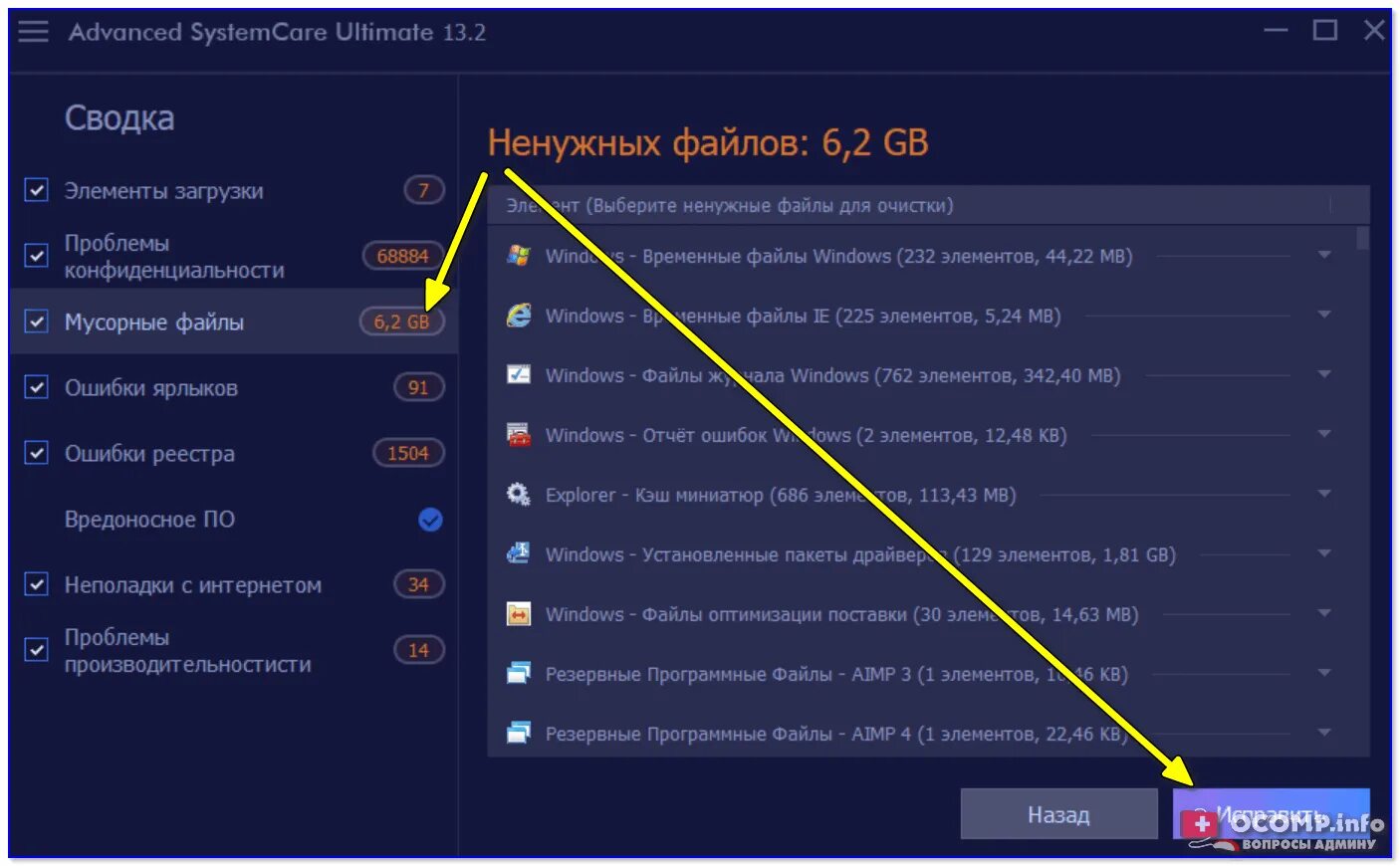Click the delivery optimization files icon
Image resolution: width=1400 pixels, height=866 pixels.
tap(518, 613)
